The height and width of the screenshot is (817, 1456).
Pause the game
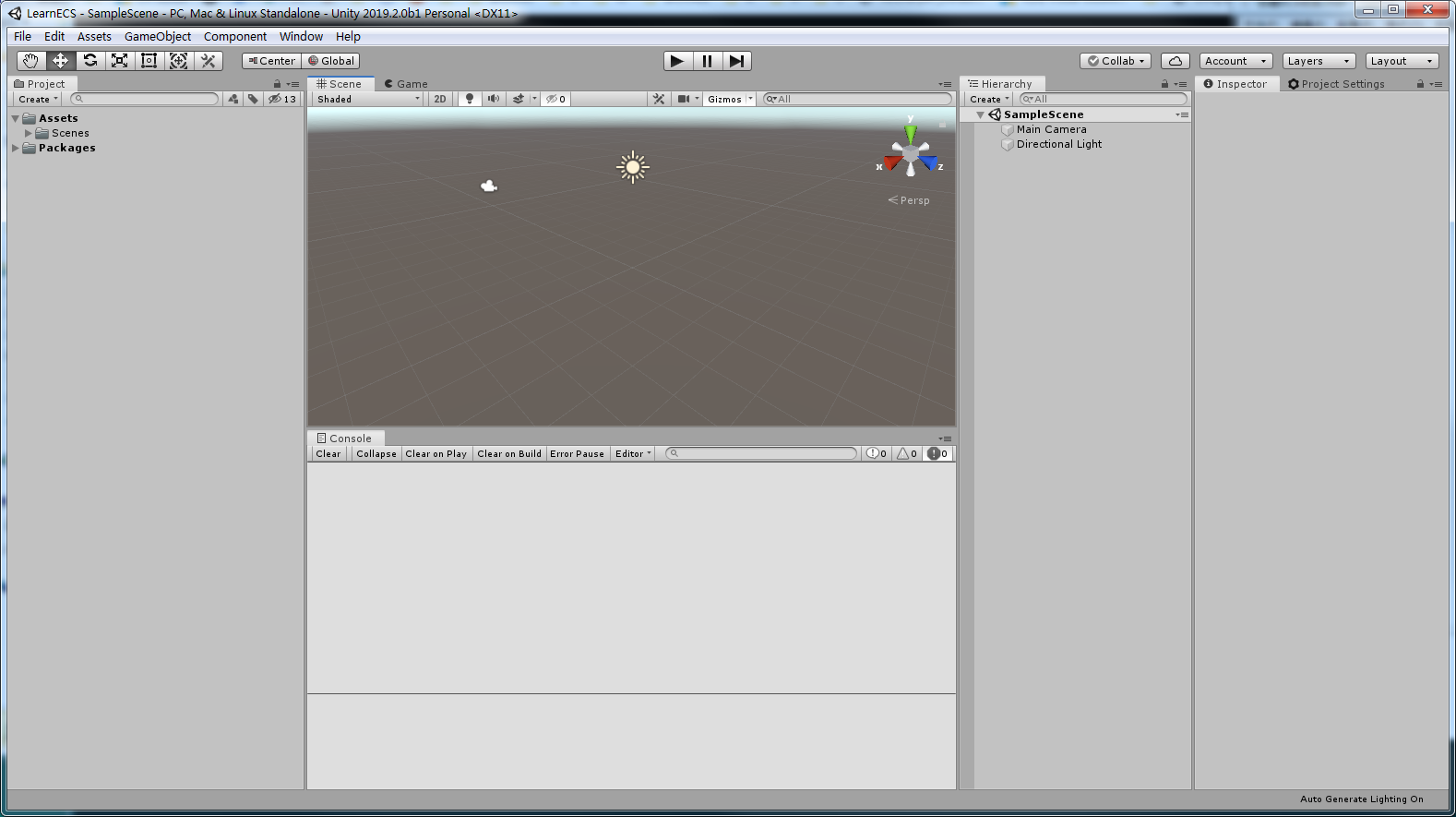click(x=707, y=61)
